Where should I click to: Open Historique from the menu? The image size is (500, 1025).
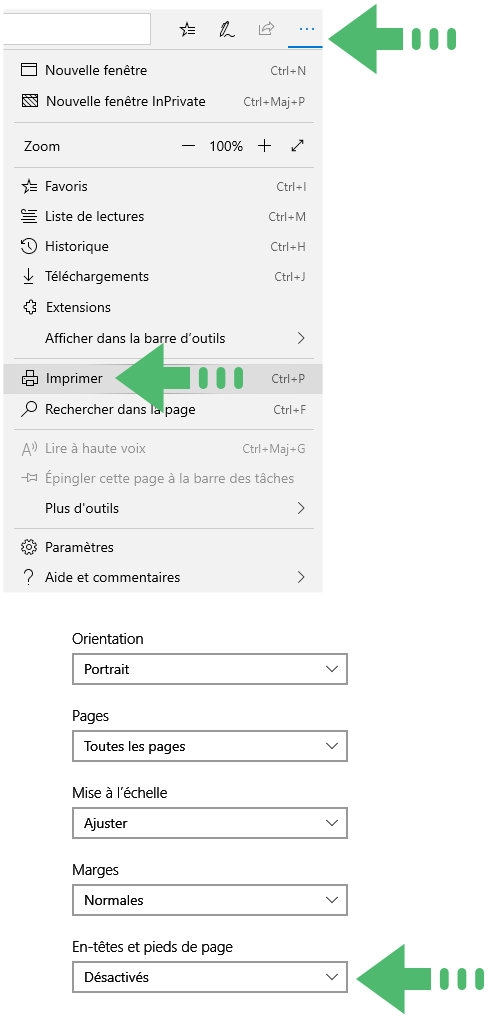(163, 246)
